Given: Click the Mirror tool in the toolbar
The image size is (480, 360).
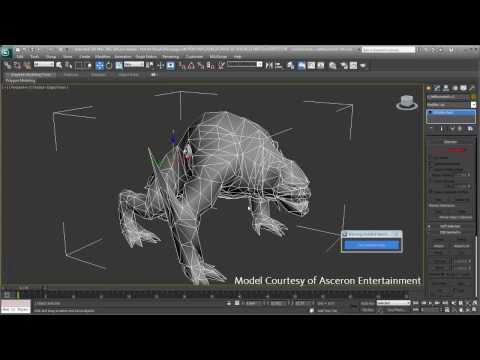Looking at the screenshot, I should click(x=269, y=65).
